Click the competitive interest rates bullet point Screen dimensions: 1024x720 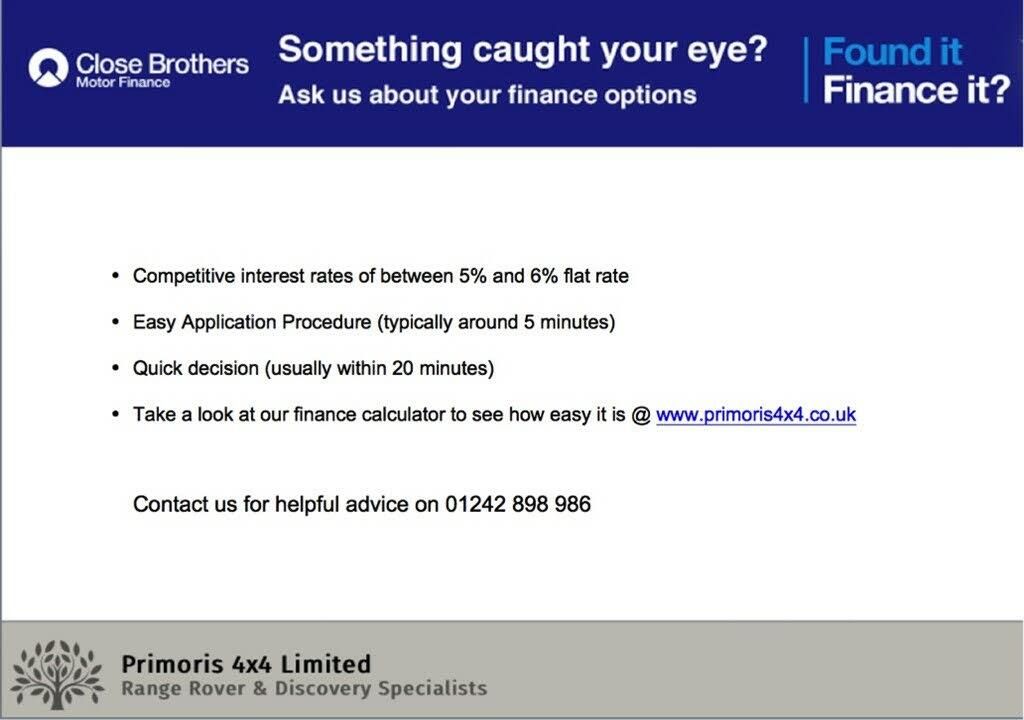(x=381, y=276)
